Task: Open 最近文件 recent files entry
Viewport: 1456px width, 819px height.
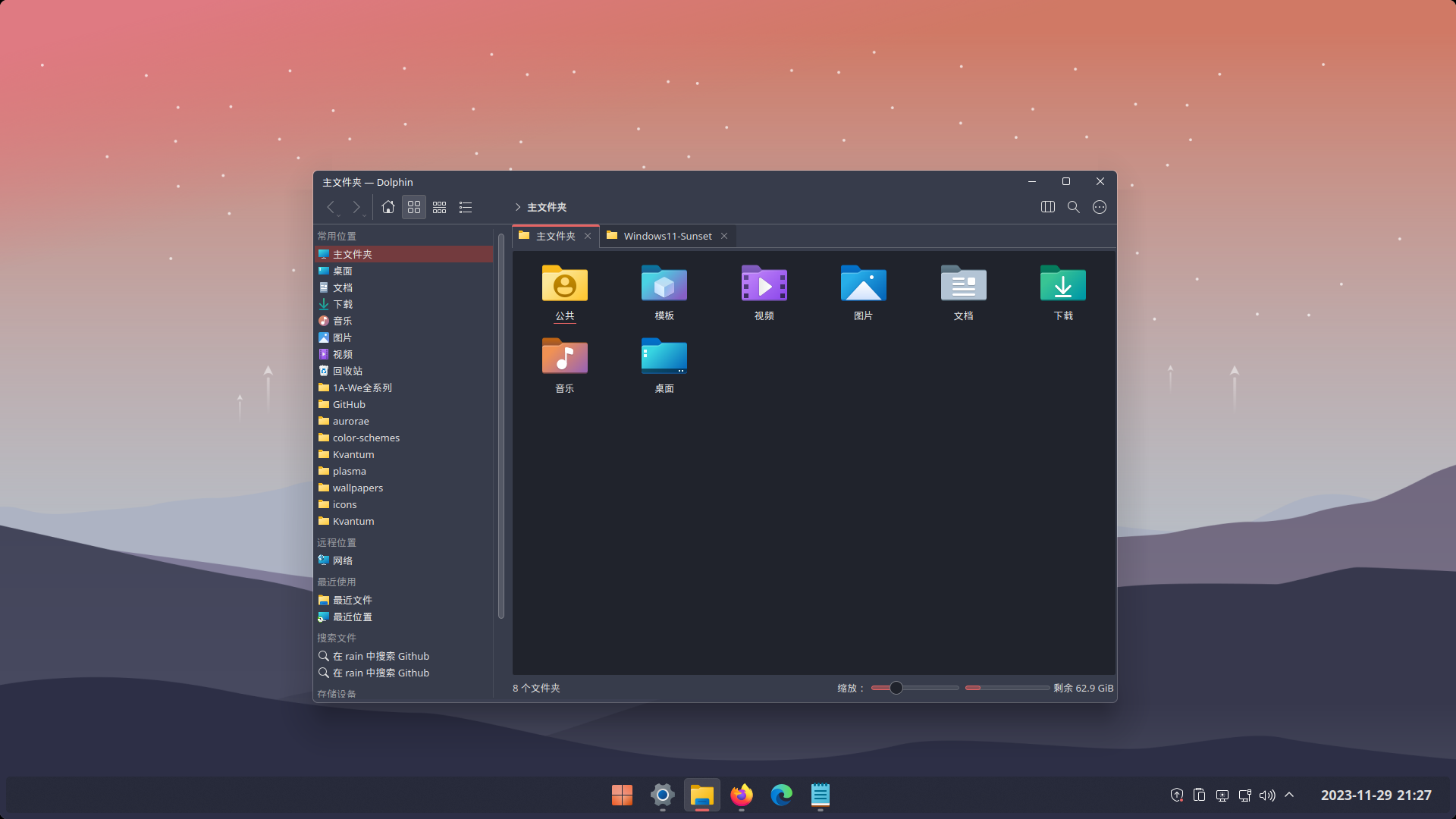Action: tap(404, 600)
